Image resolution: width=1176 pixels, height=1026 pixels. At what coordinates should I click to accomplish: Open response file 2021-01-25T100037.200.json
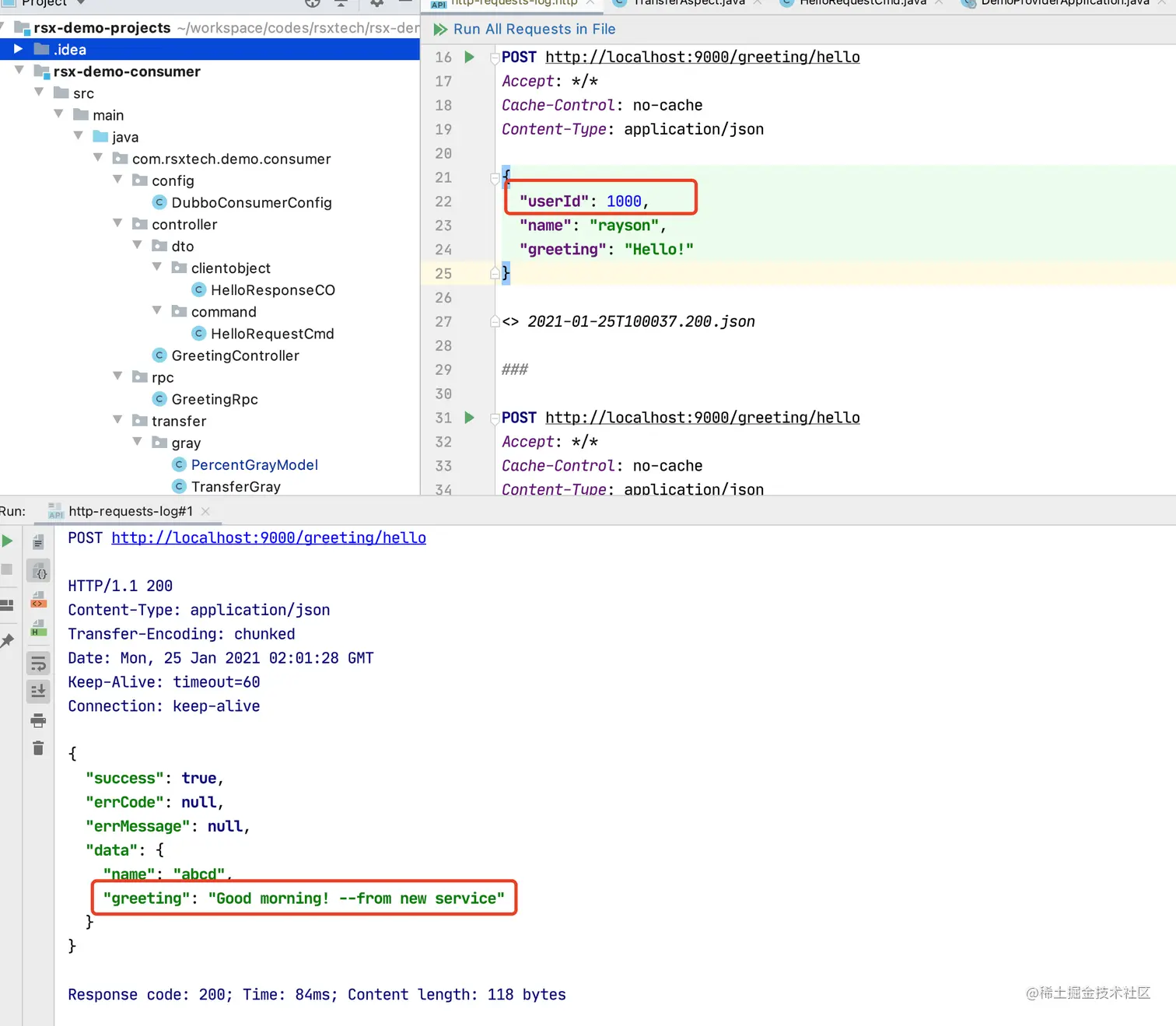641,321
